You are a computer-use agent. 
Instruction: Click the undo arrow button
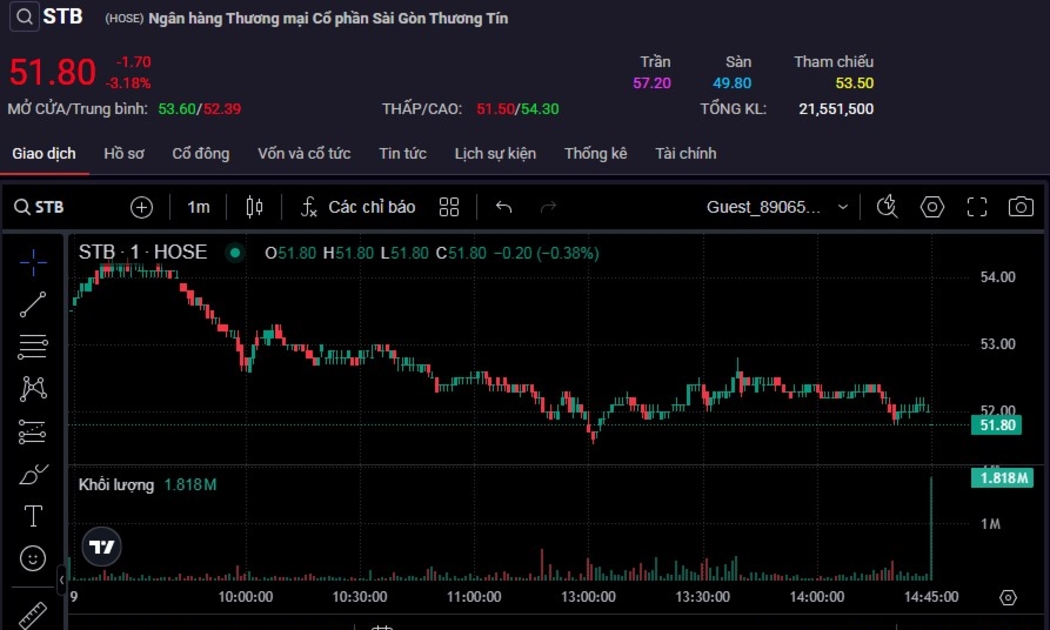(x=504, y=207)
